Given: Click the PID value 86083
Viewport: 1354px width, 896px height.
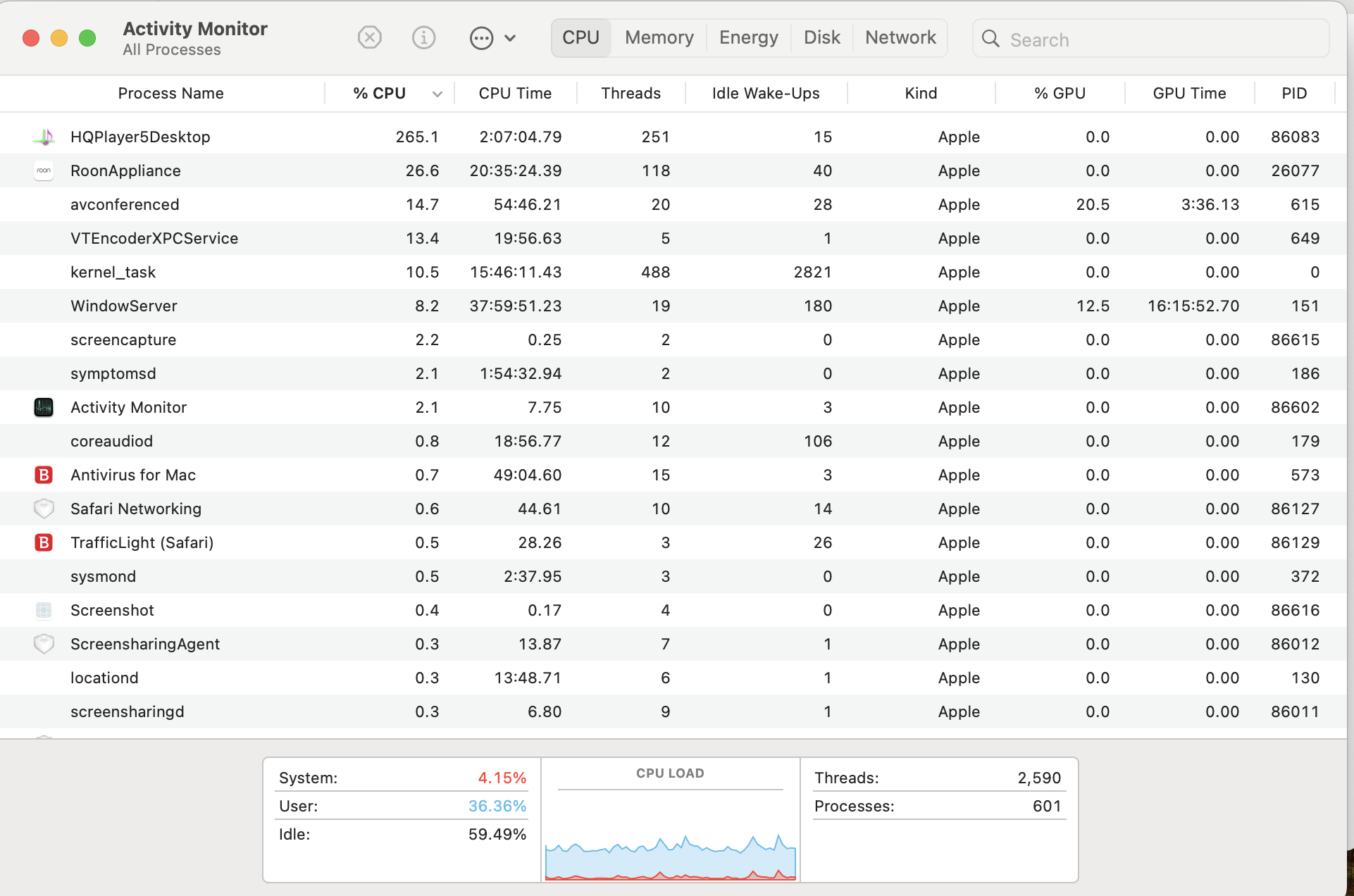Looking at the screenshot, I should [x=1295, y=137].
